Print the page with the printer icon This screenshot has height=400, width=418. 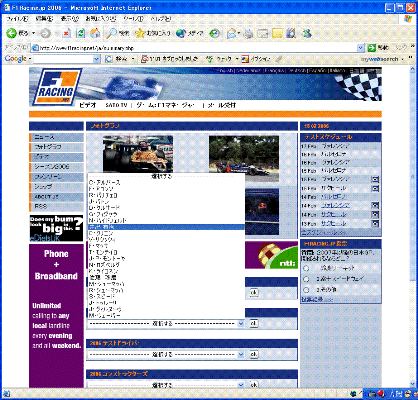coord(248,33)
